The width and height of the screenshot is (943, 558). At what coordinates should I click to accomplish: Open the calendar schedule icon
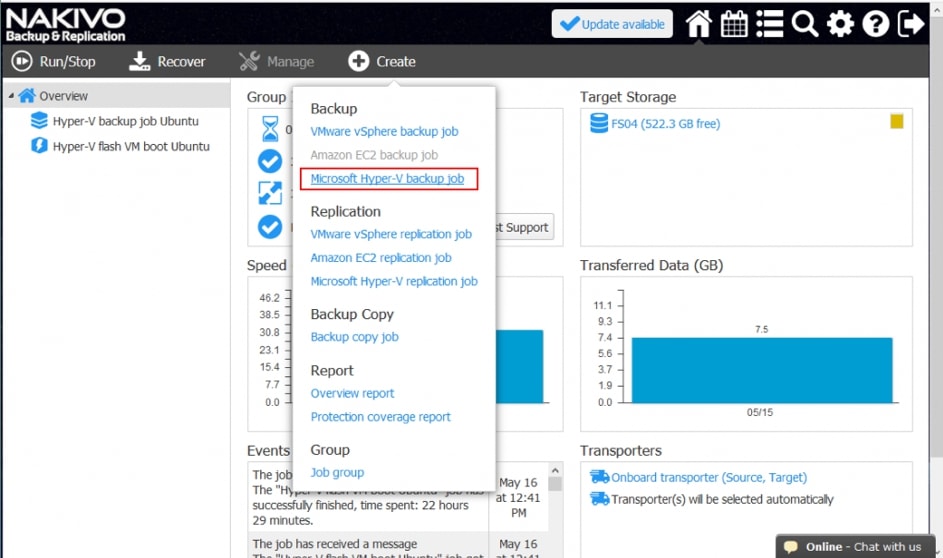tap(734, 24)
